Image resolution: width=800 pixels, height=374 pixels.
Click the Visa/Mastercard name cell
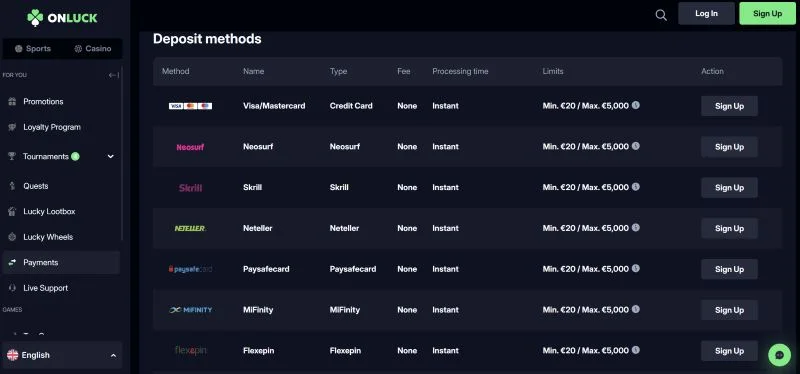(274, 106)
